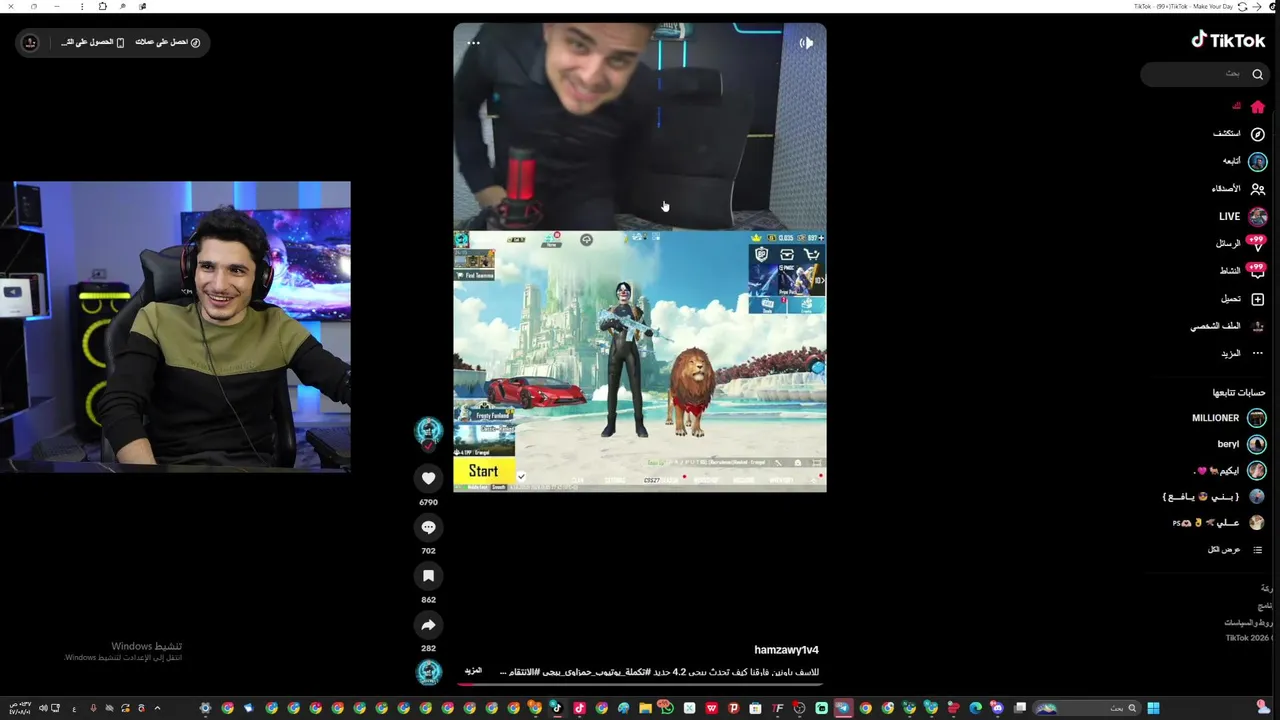Open the sound disc avatar below share
This screenshot has height=720, width=1280.
coord(429,672)
